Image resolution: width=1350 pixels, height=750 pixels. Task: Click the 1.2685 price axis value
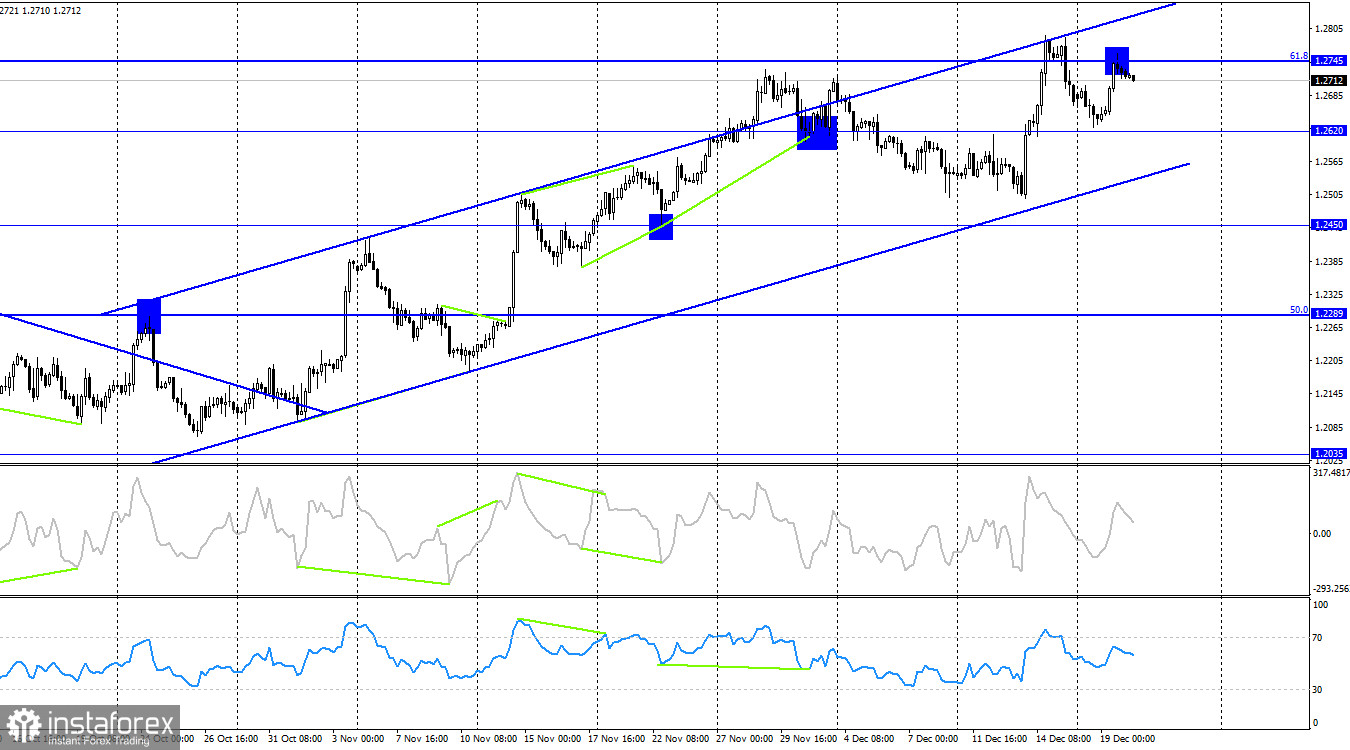click(x=1330, y=96)
